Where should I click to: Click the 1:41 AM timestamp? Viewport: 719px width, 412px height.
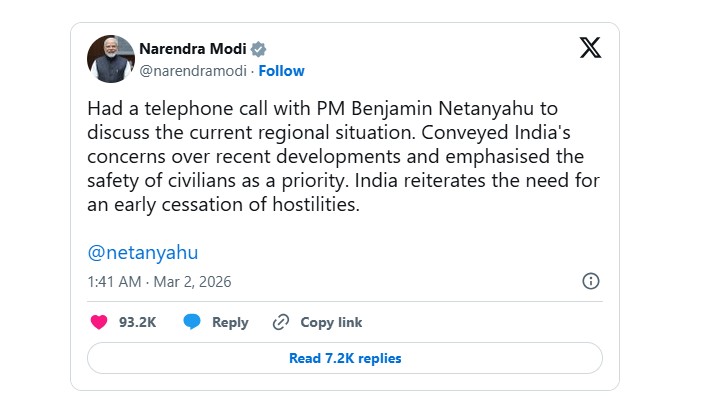114,282
